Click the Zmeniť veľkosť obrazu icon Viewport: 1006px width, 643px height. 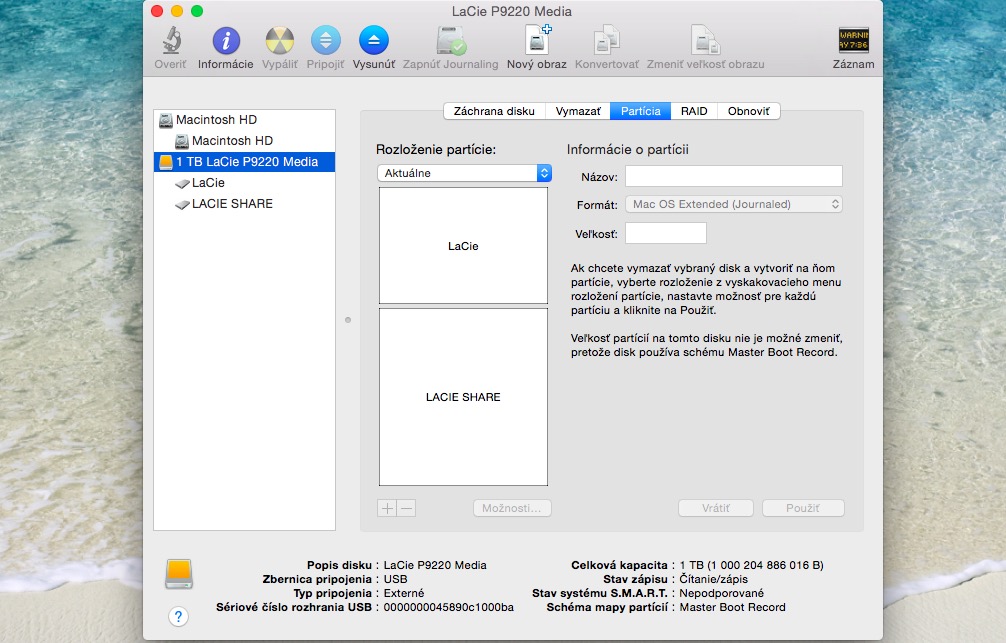(705, 40)
